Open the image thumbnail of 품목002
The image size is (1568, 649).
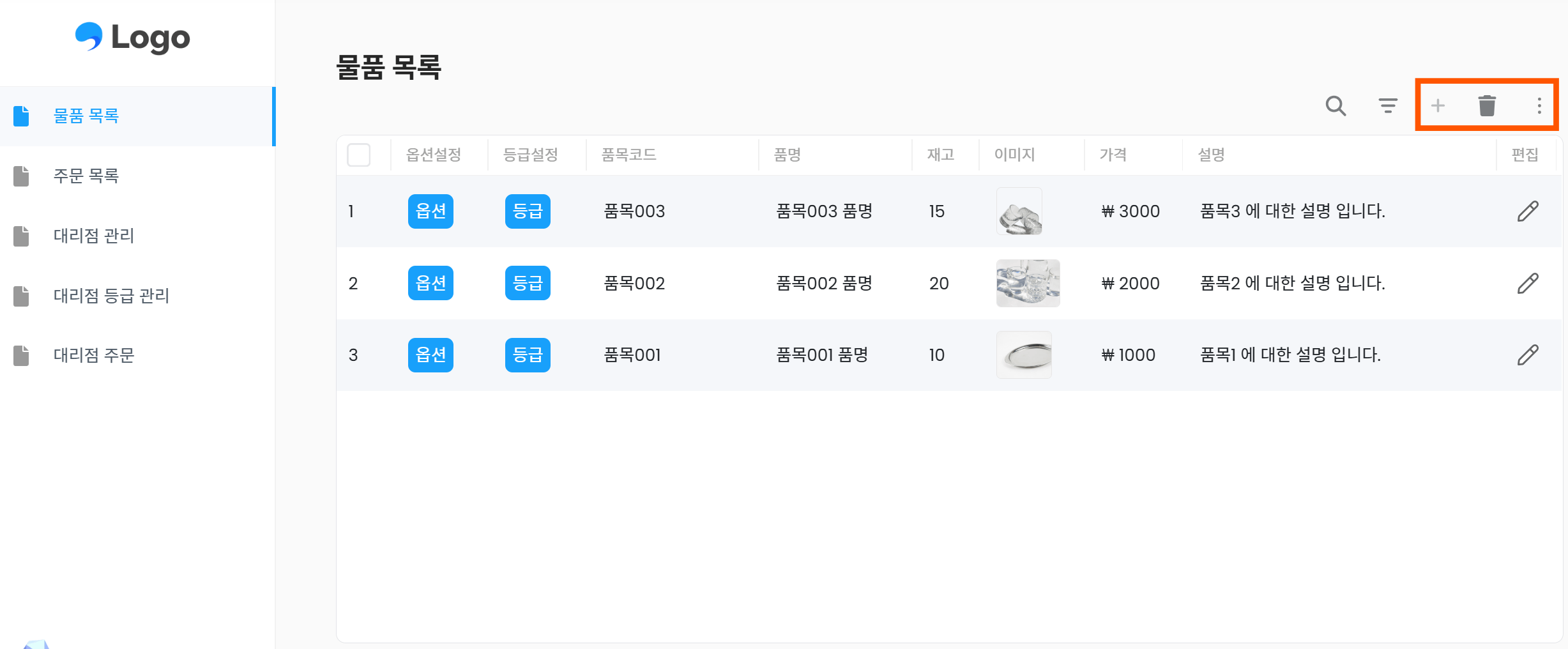pyautogui.click(x=1028, y=283)
